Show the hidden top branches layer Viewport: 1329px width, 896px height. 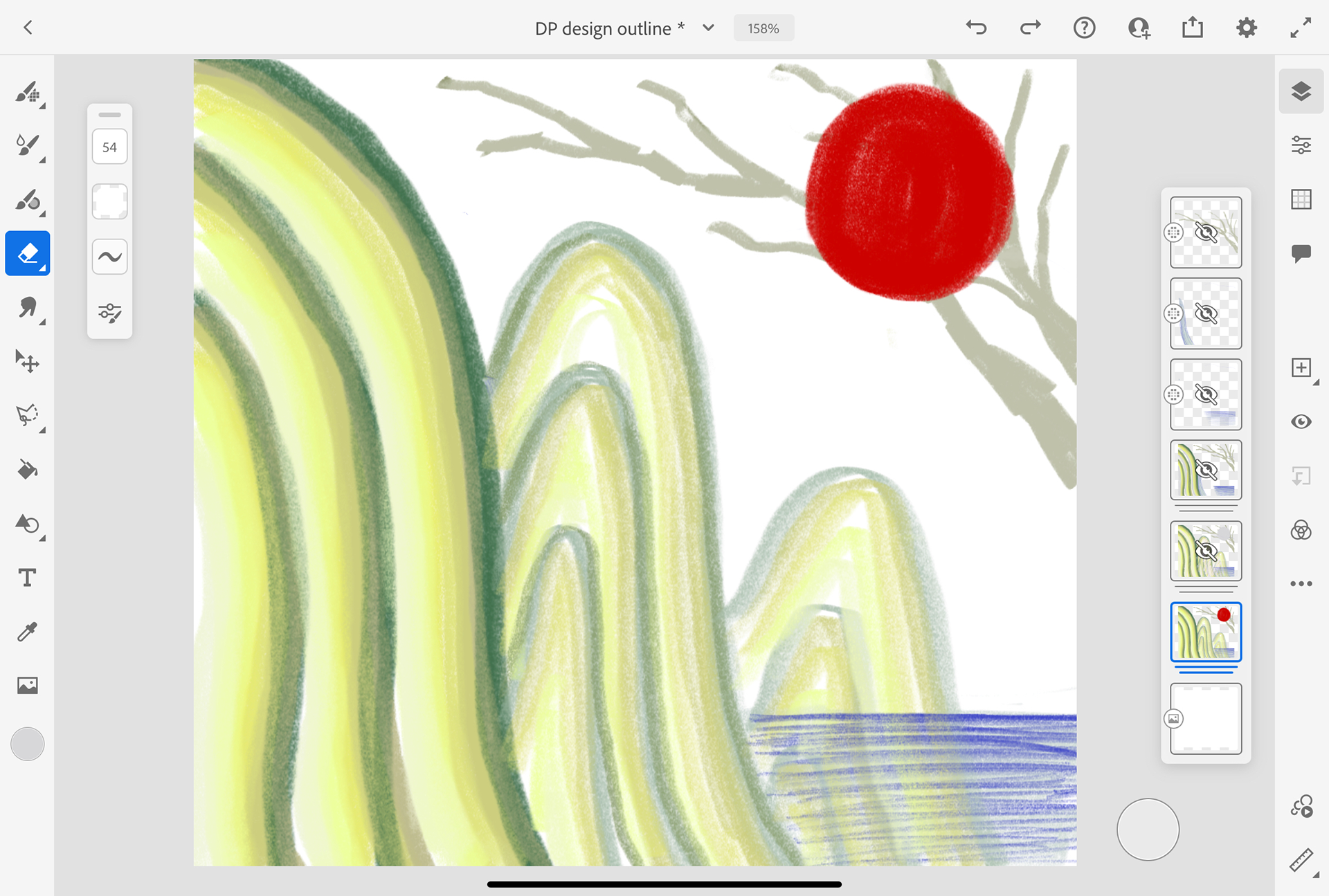pos(1206,232)
